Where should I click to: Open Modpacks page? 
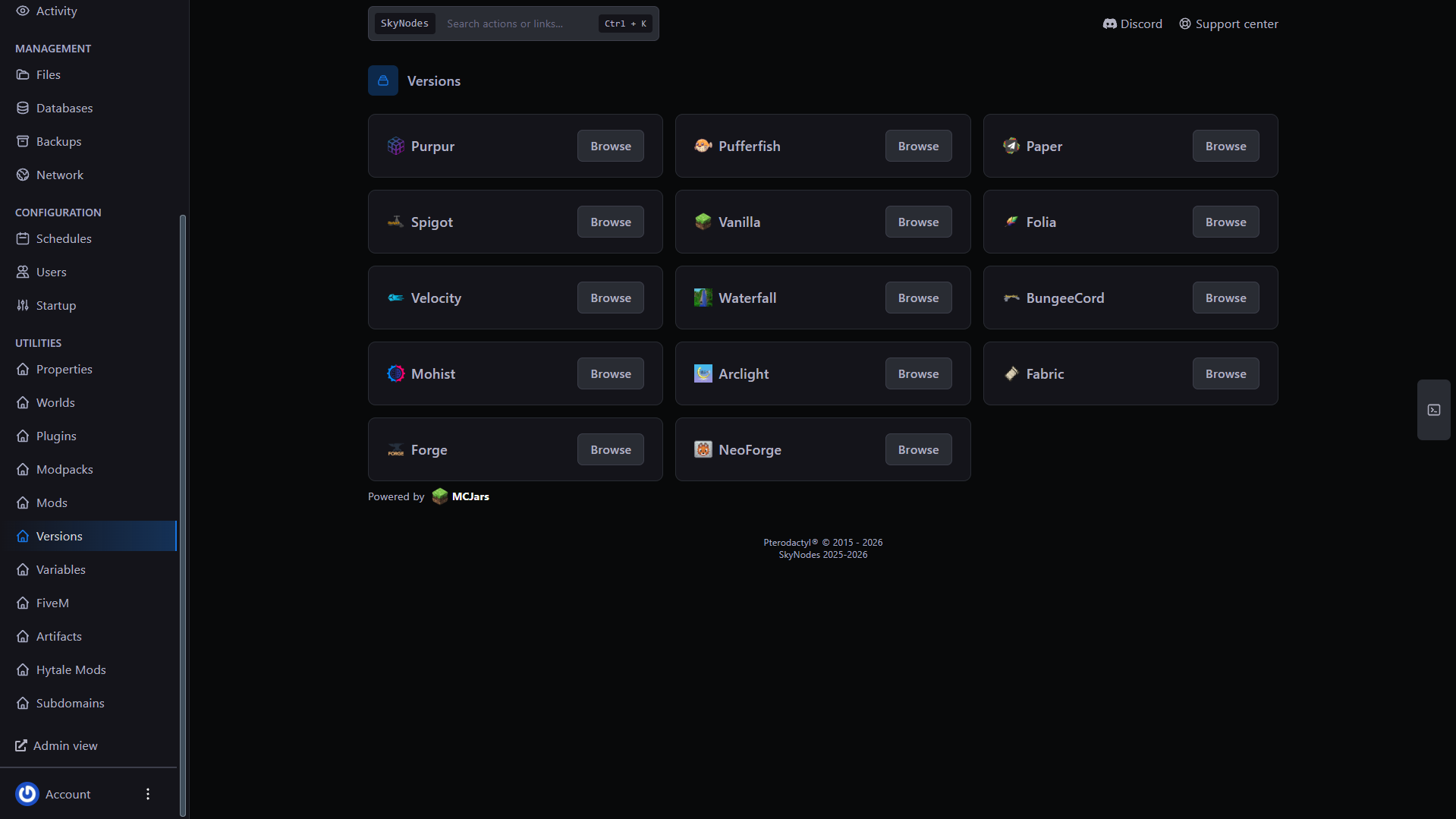pos(88,469)
